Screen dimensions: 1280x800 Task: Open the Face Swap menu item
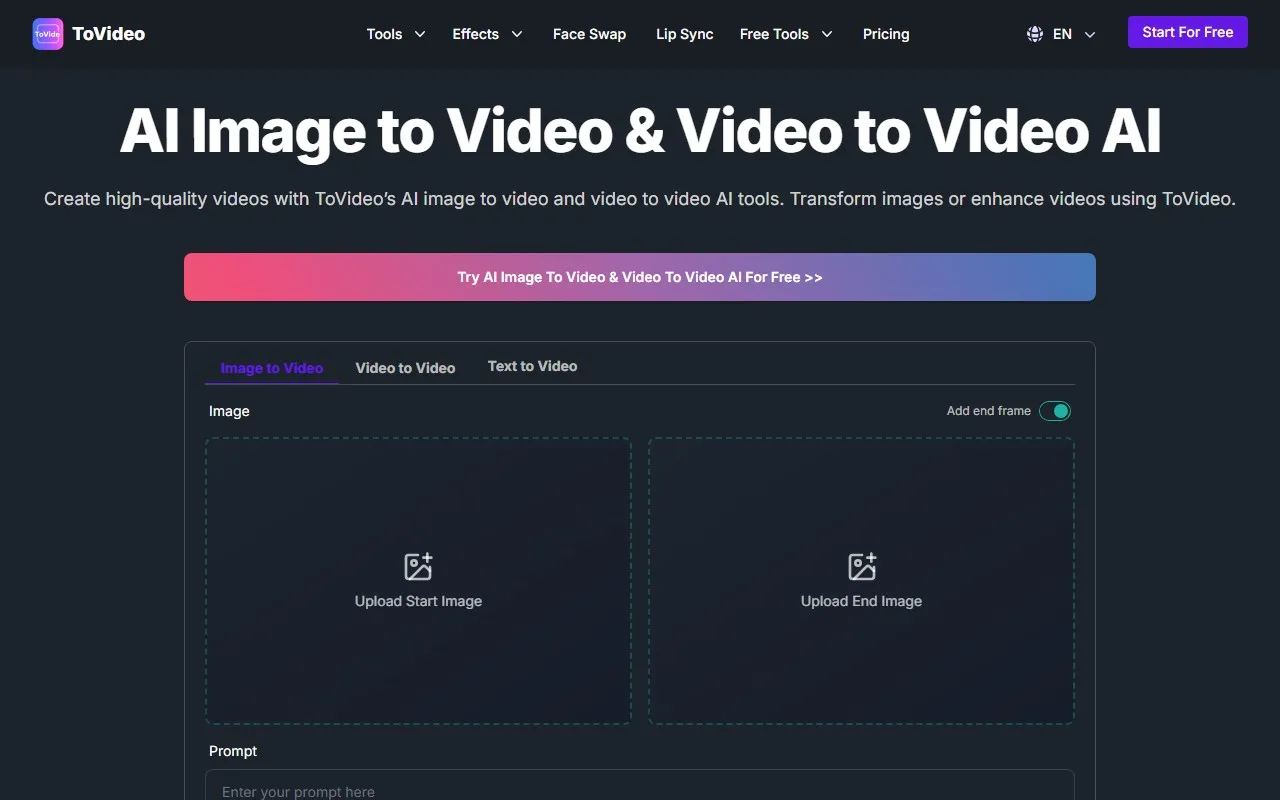pos(589,33)
